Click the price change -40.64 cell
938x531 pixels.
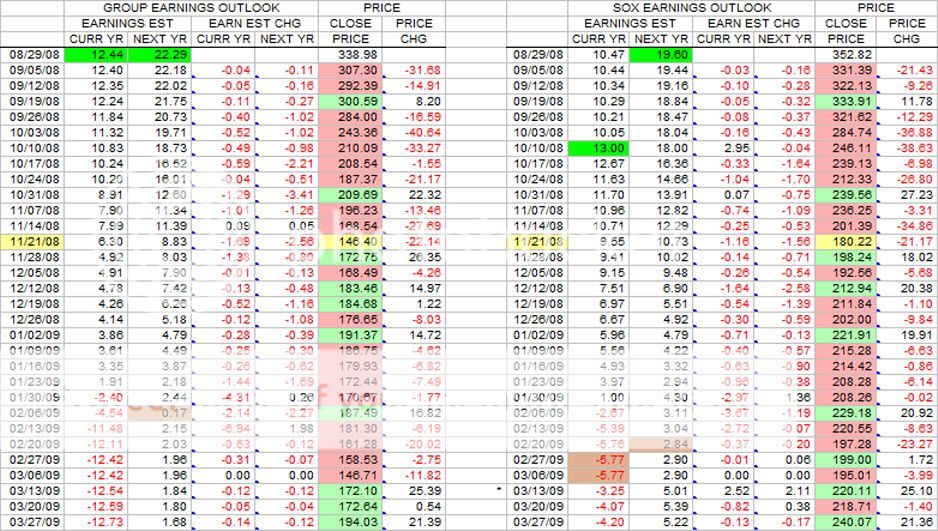coord(413,132)
